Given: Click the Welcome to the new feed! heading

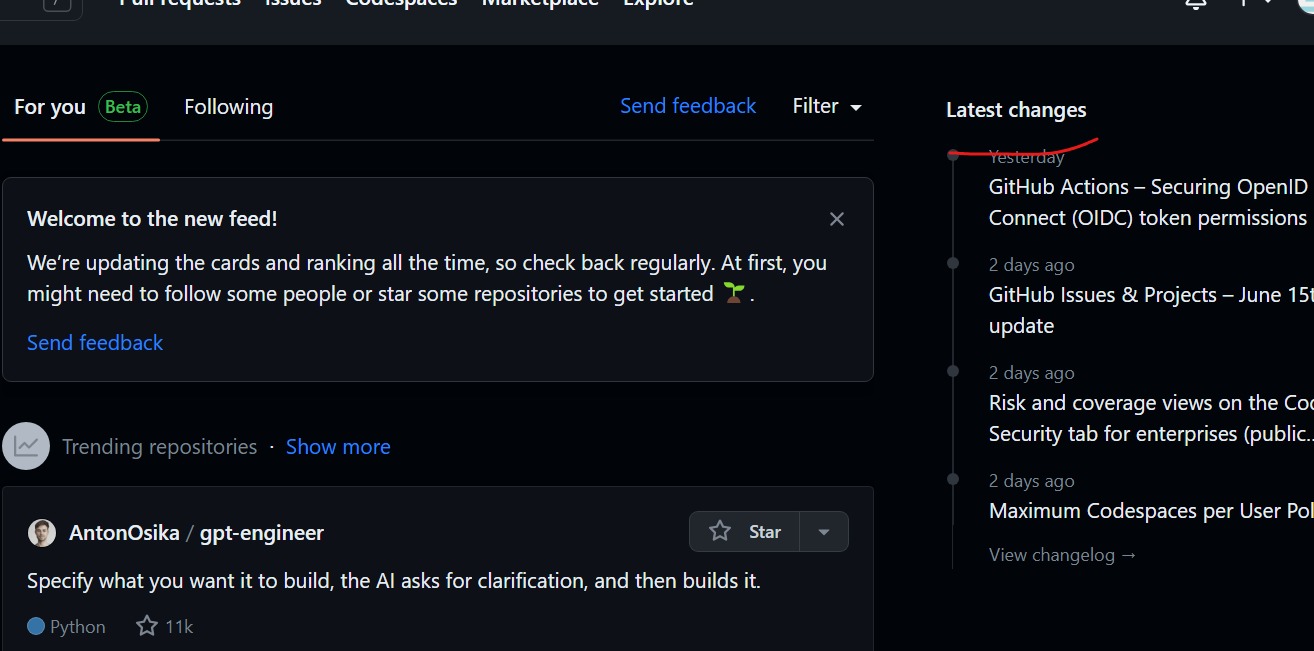Looking at the screenshot, I should (x=152, y=219).
